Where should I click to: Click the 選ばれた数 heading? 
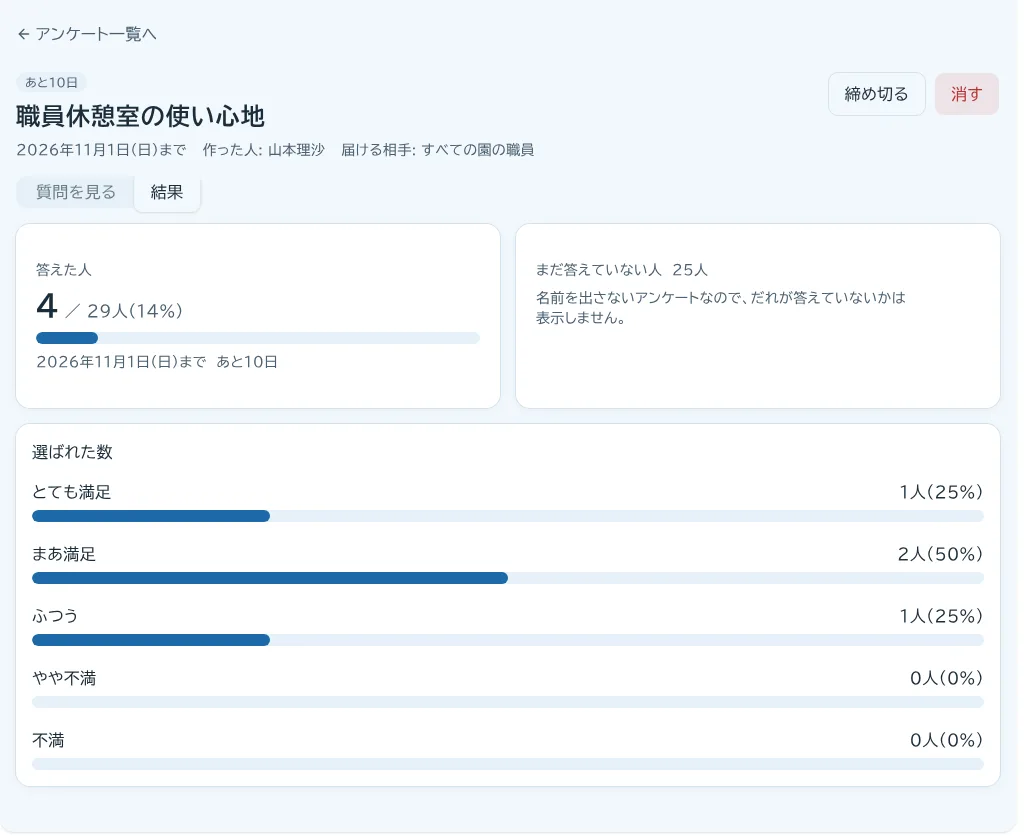pos(72,452)
